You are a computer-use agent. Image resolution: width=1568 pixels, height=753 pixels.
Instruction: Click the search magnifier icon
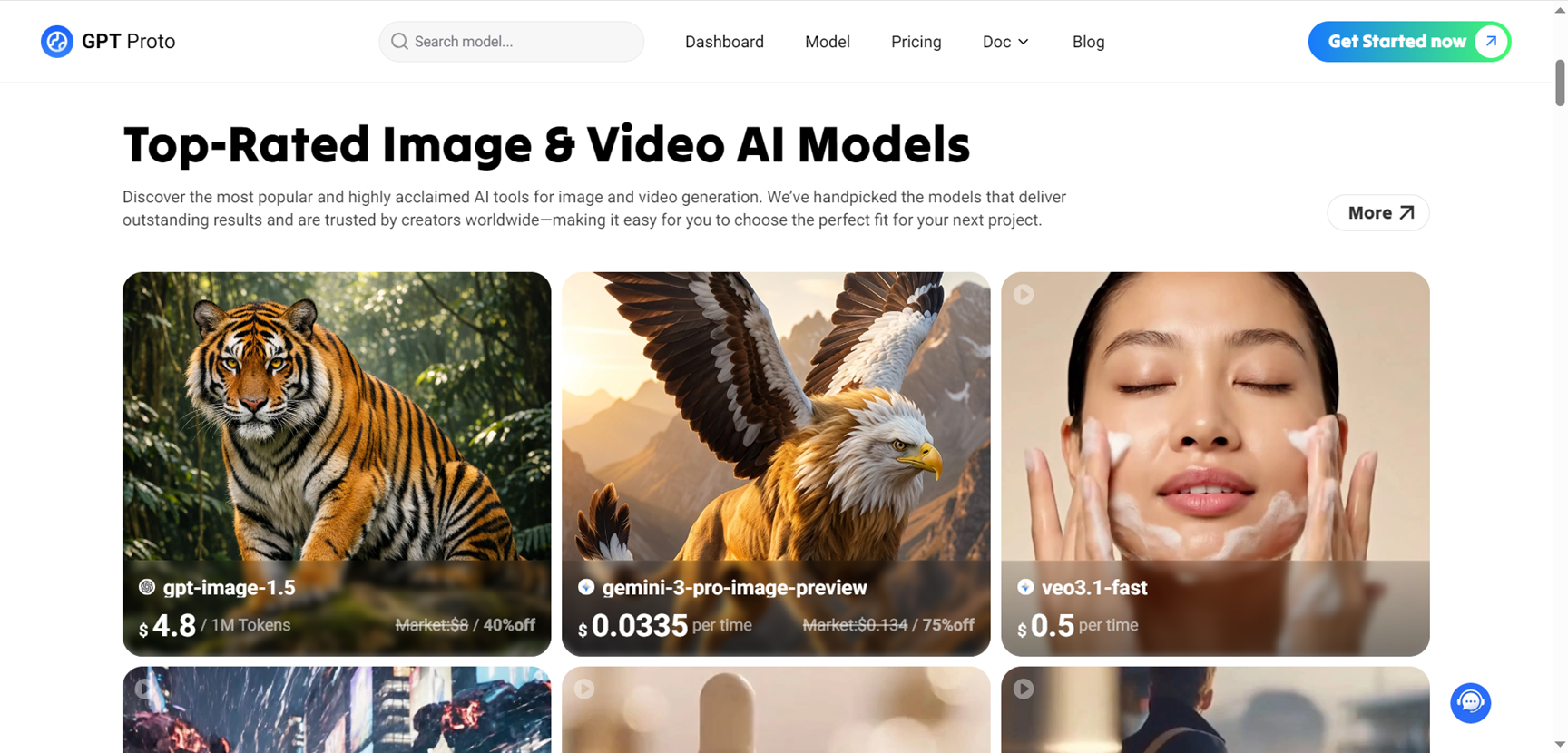click(x=399, y=42)
